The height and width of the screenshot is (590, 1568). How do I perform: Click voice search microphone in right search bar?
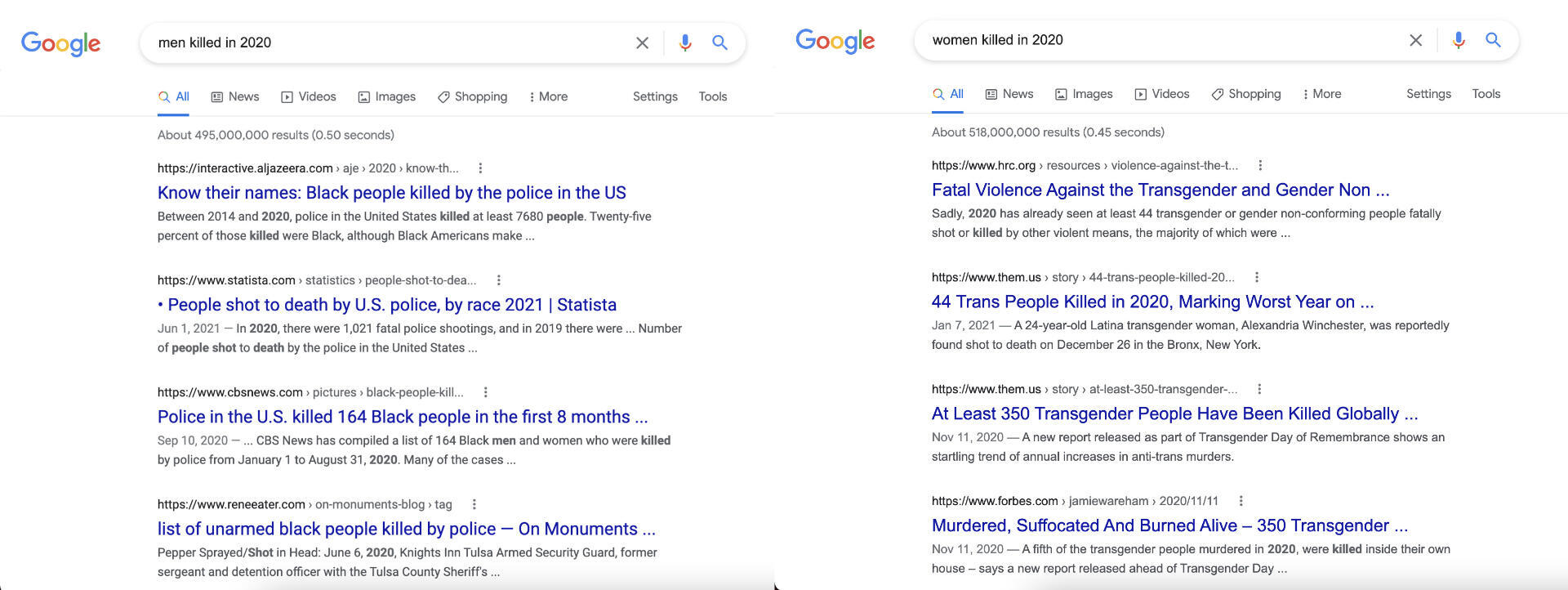[x=1458, y=40]
